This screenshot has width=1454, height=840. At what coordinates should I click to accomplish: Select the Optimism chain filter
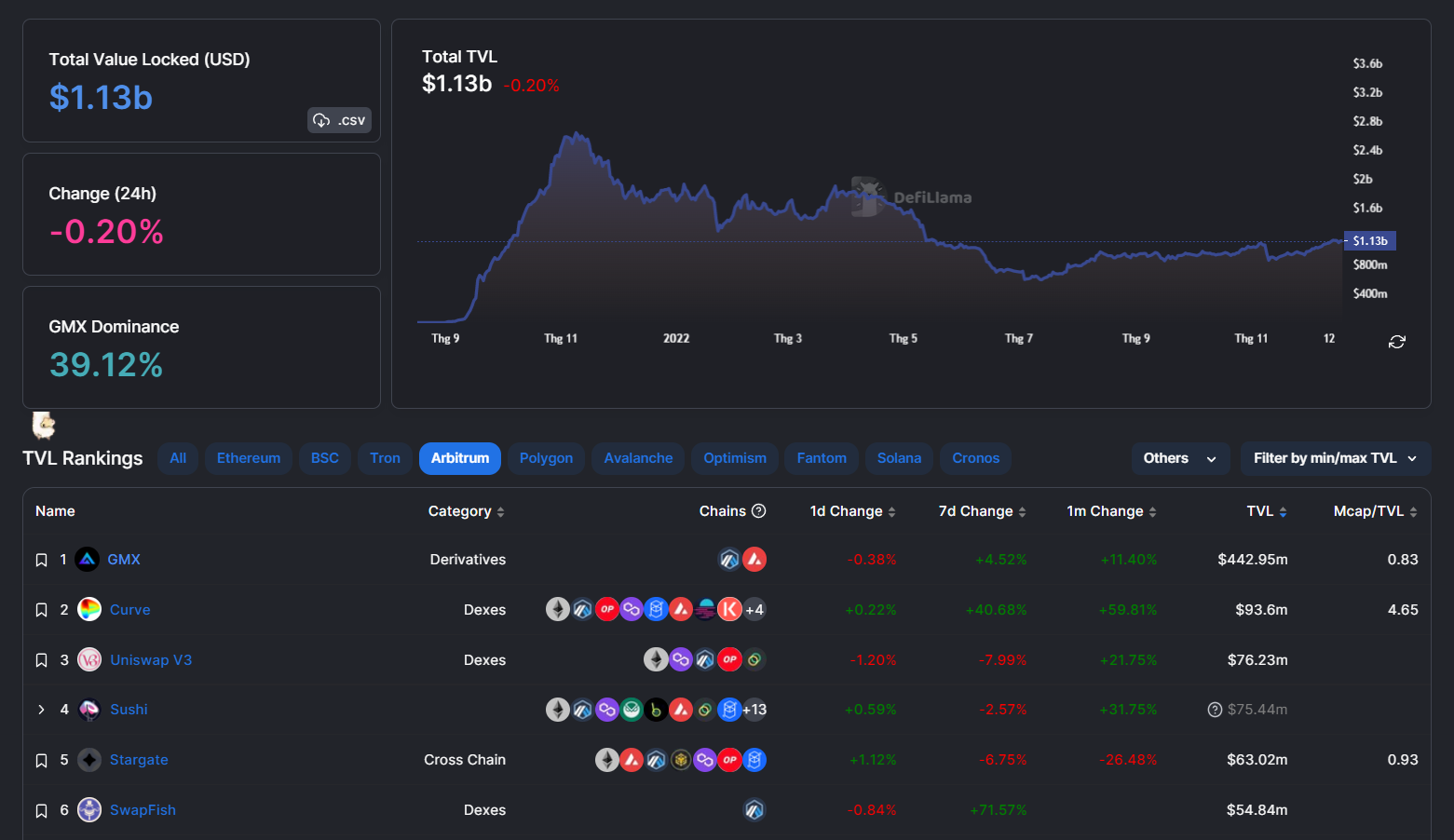tap(735, 458)
